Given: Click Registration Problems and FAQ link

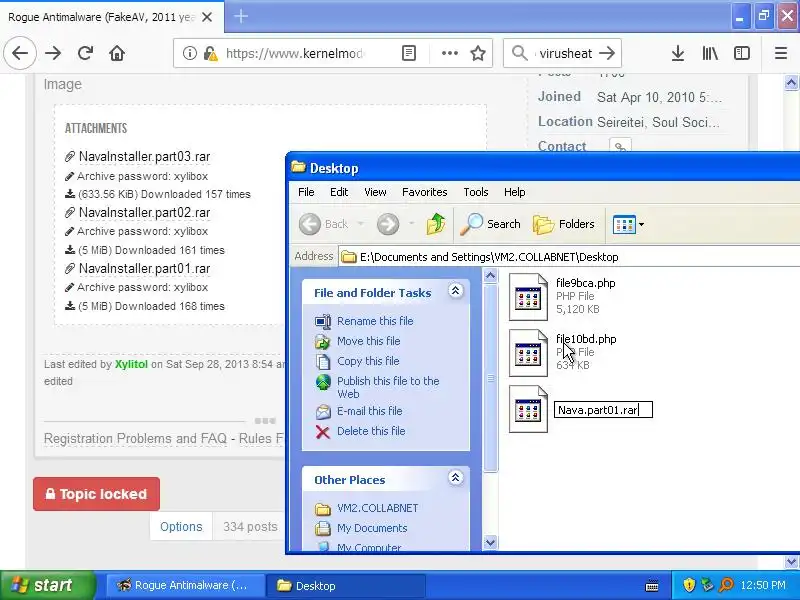Looking at the screenshot, I should 135,438.
